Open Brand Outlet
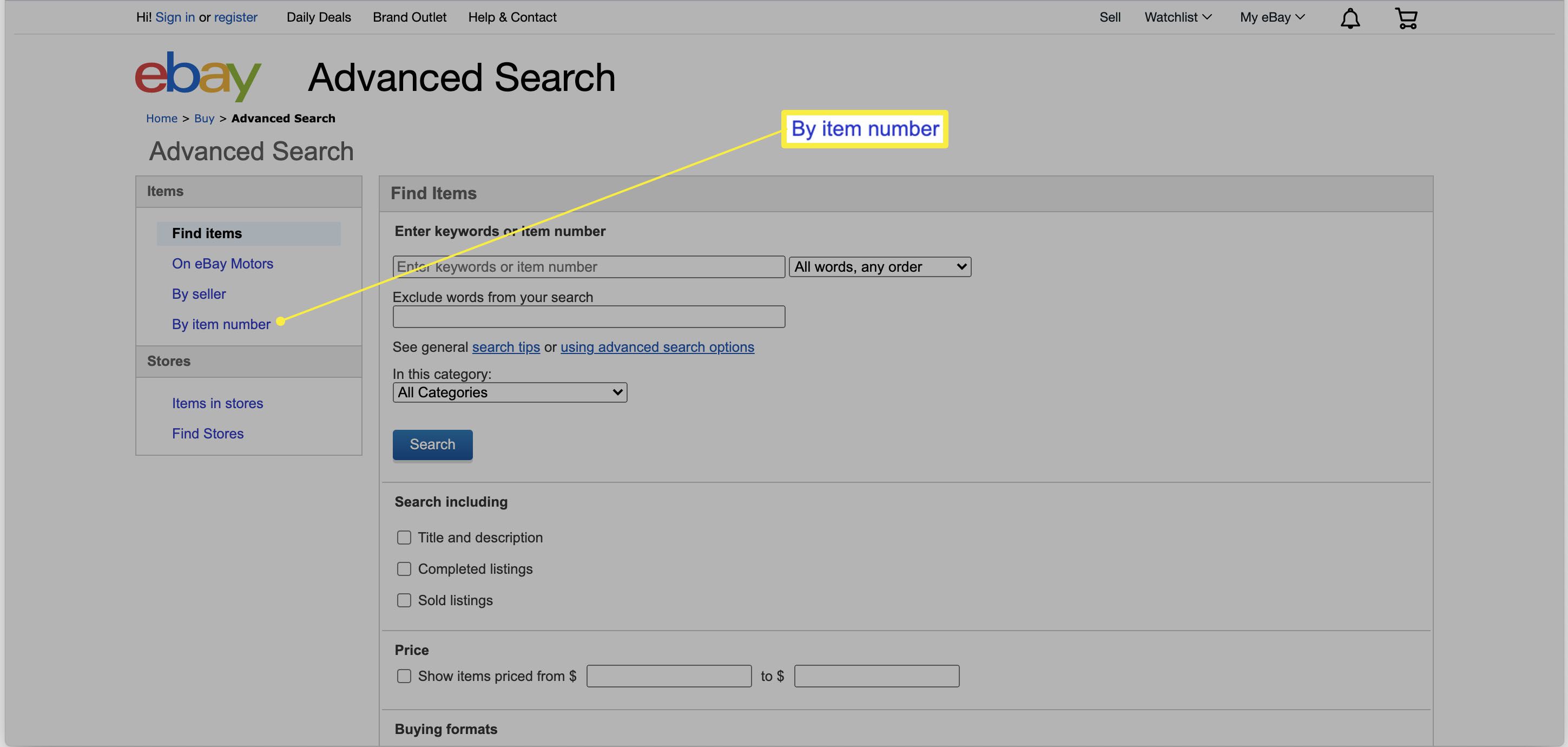This screenshot has height=747, width=1568. pos(409,17)
